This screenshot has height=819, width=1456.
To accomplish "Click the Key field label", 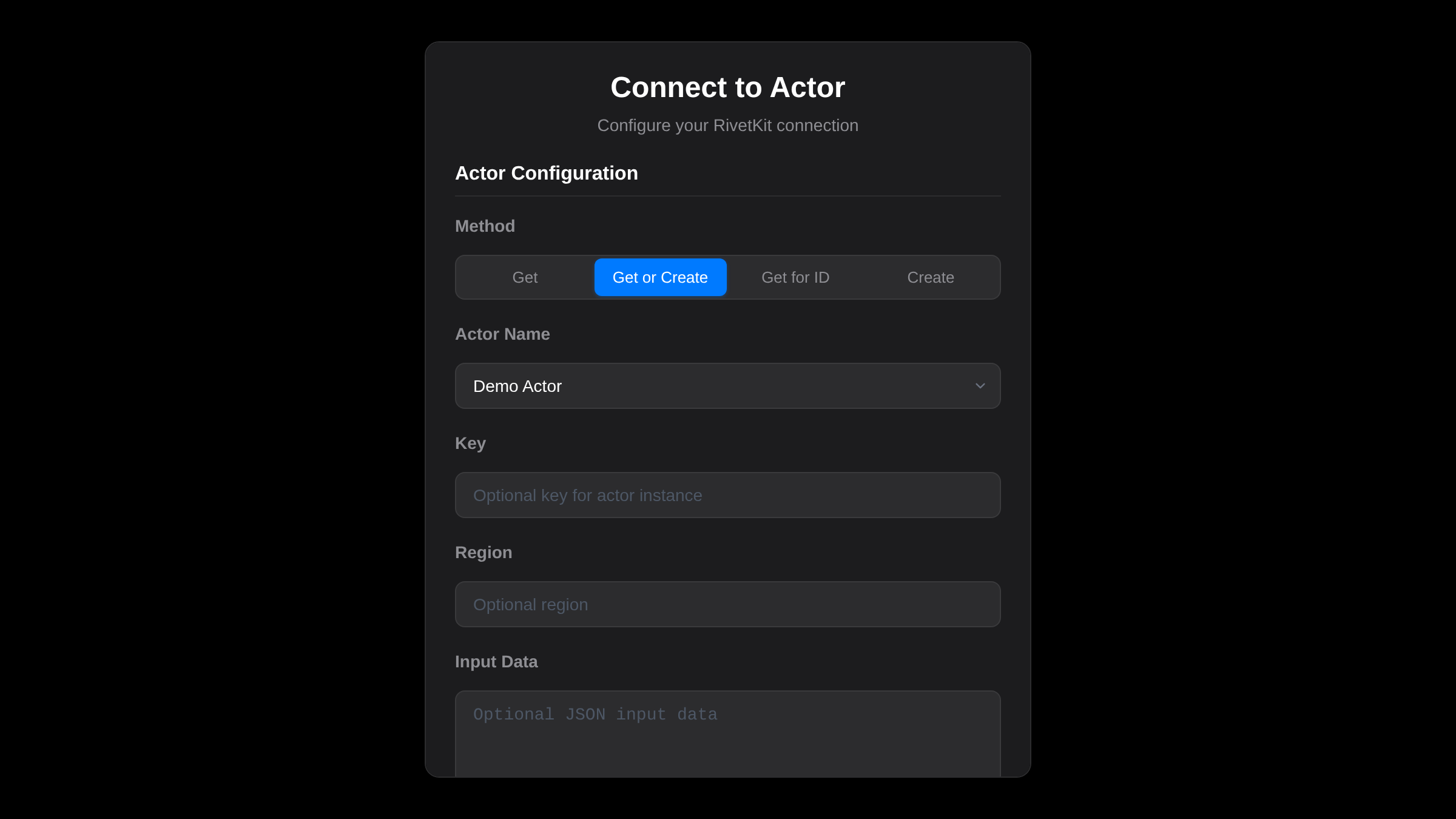I will pos(470,443).
